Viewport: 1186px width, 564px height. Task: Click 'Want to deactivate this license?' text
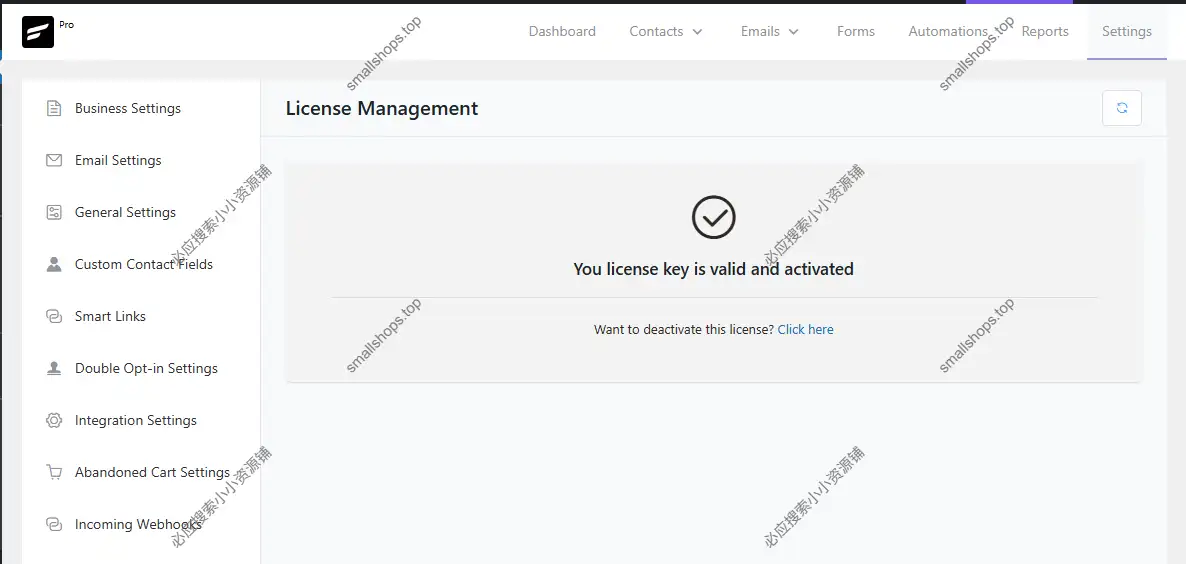[x=684, y=330]
